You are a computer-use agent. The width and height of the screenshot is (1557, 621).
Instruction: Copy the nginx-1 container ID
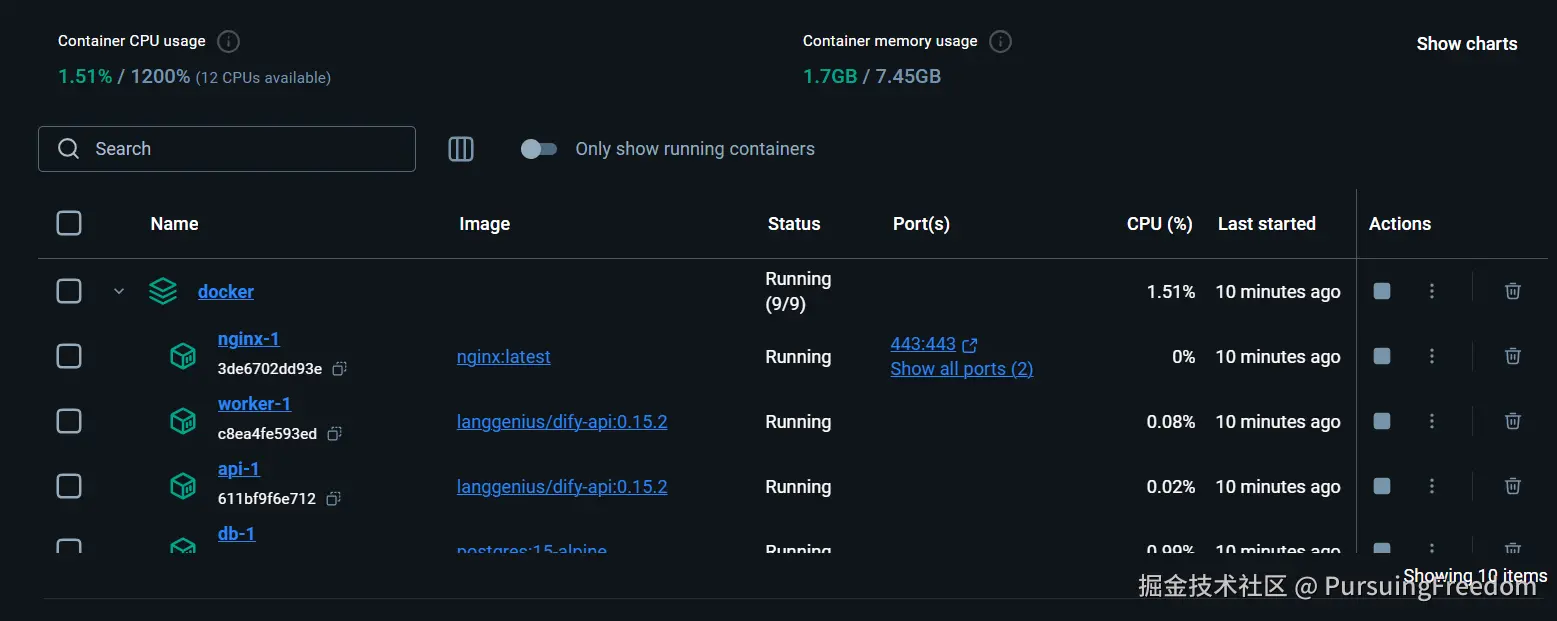339,369
